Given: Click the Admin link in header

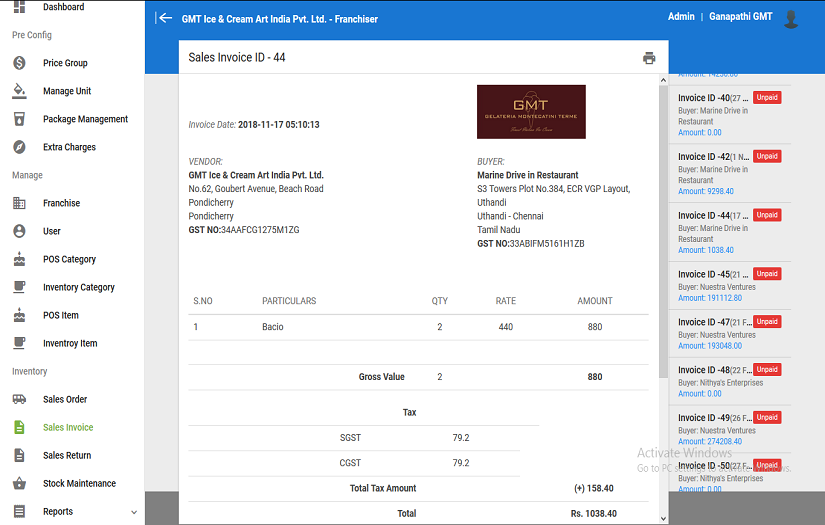Looking at the screenshot, I should (681, 16).
